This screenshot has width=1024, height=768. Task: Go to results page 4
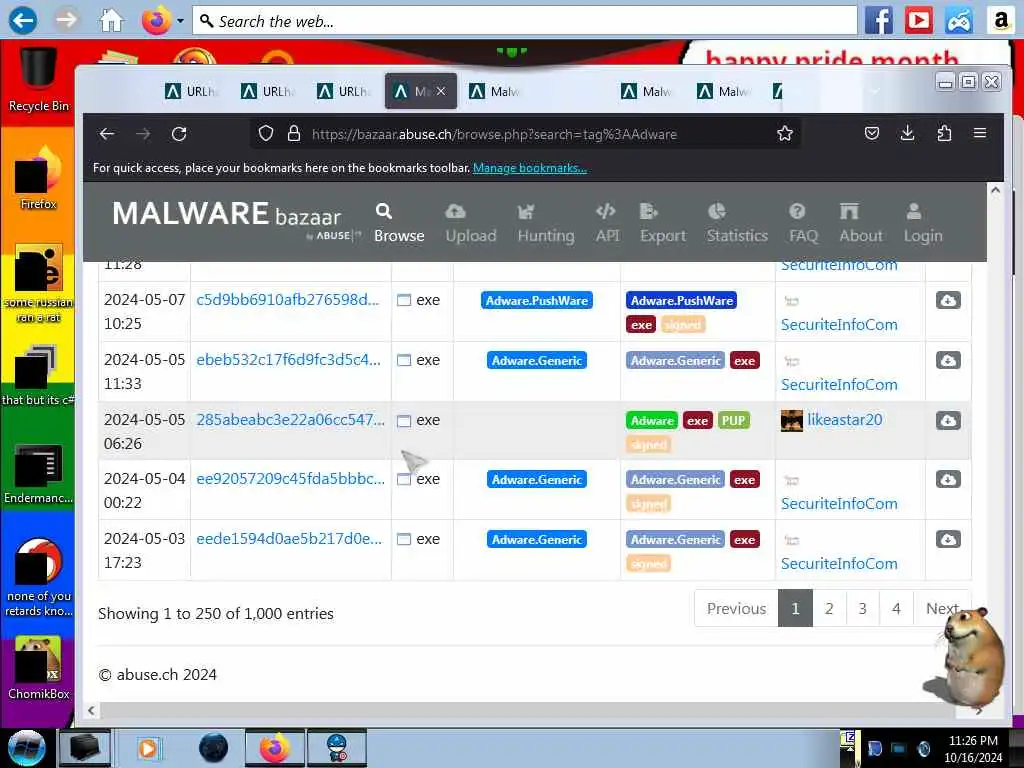(896, 609)
